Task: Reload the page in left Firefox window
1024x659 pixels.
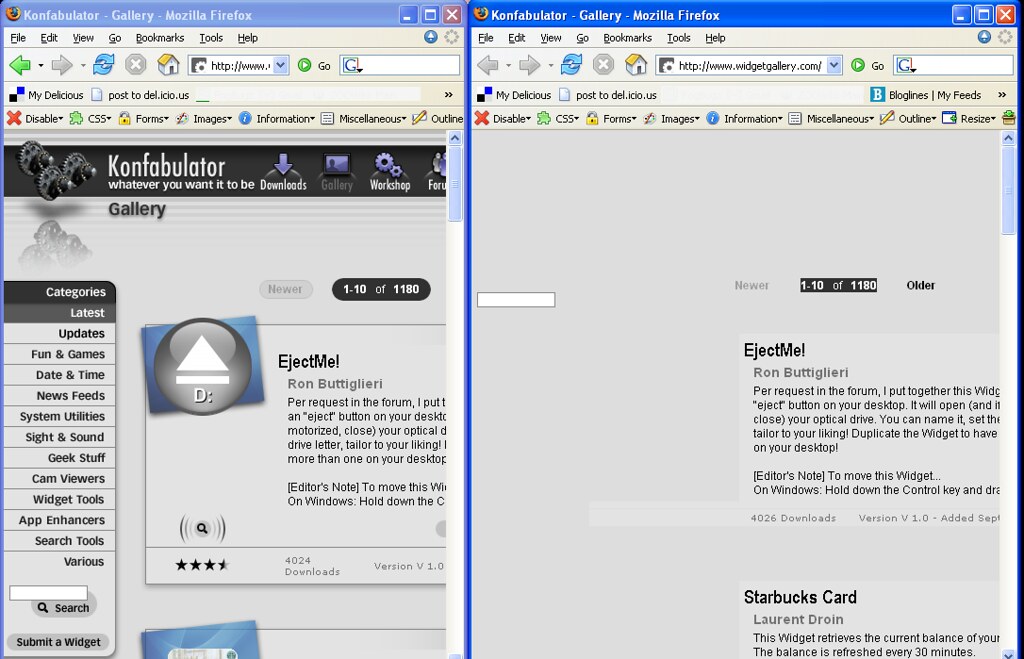Action: point(103,65)
